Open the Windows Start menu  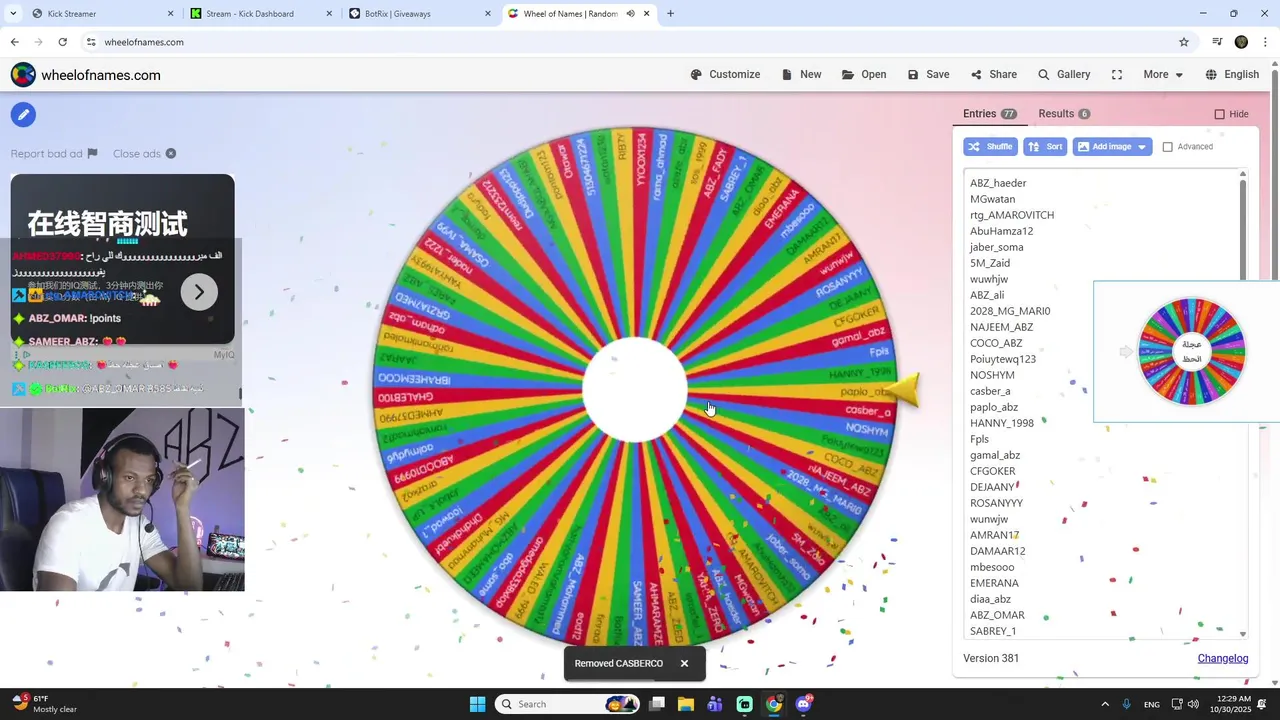click(477, 704)
